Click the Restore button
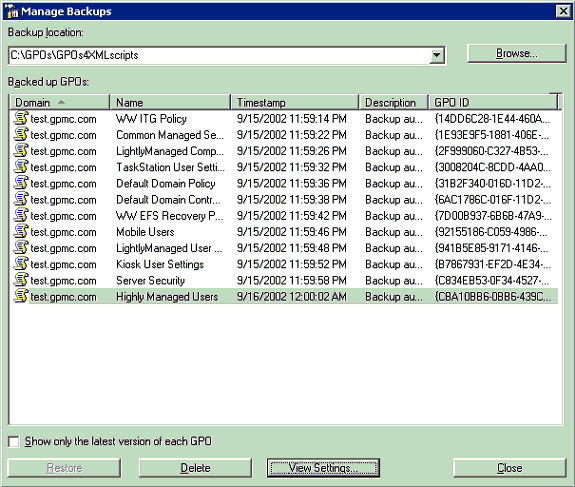 point(64,468)
